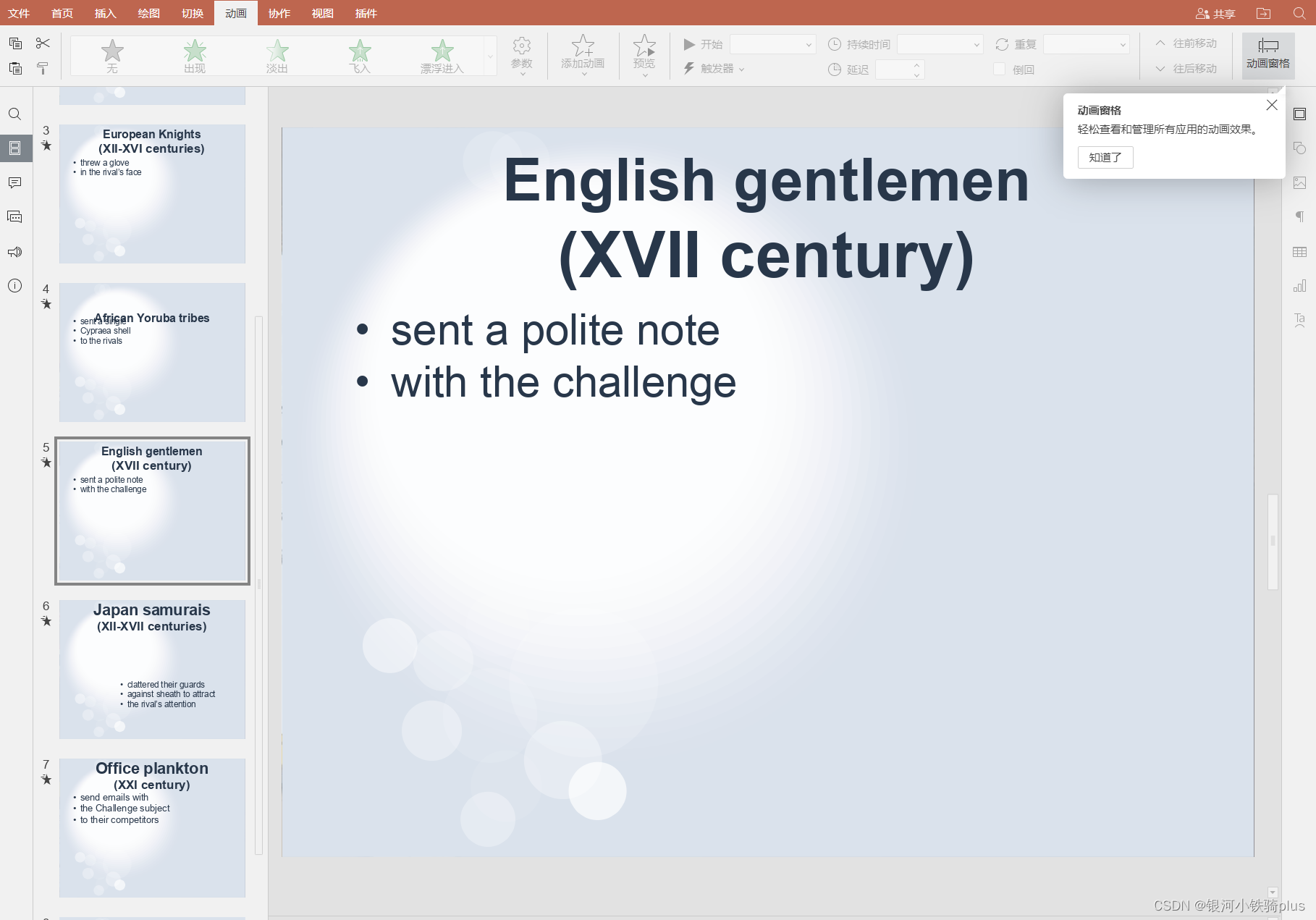Click the 预览 preview button
This screenshot has height=920, width=1316.
(644, 56)
